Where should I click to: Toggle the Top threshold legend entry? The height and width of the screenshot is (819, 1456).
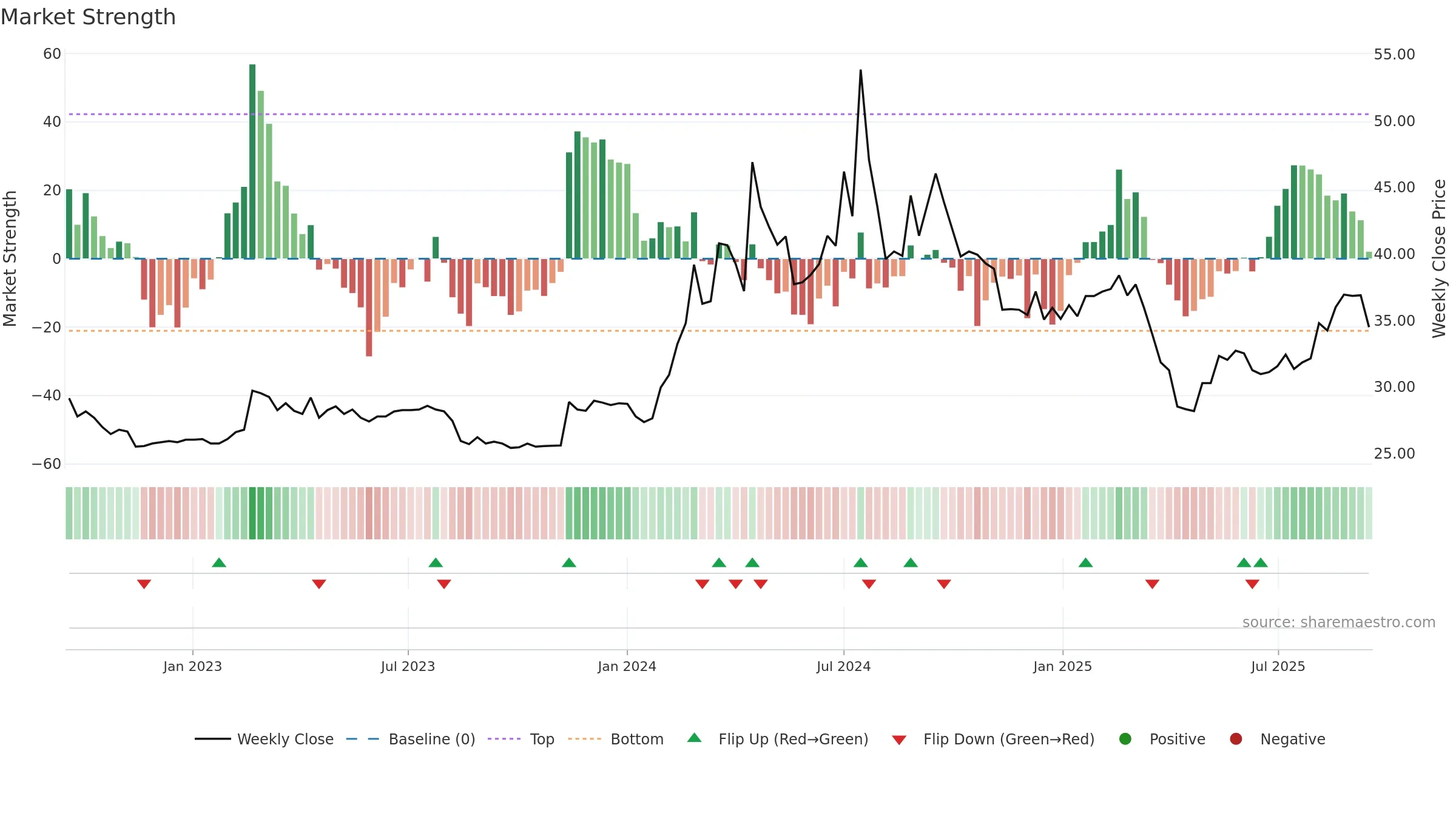click(x=521, y=739)
